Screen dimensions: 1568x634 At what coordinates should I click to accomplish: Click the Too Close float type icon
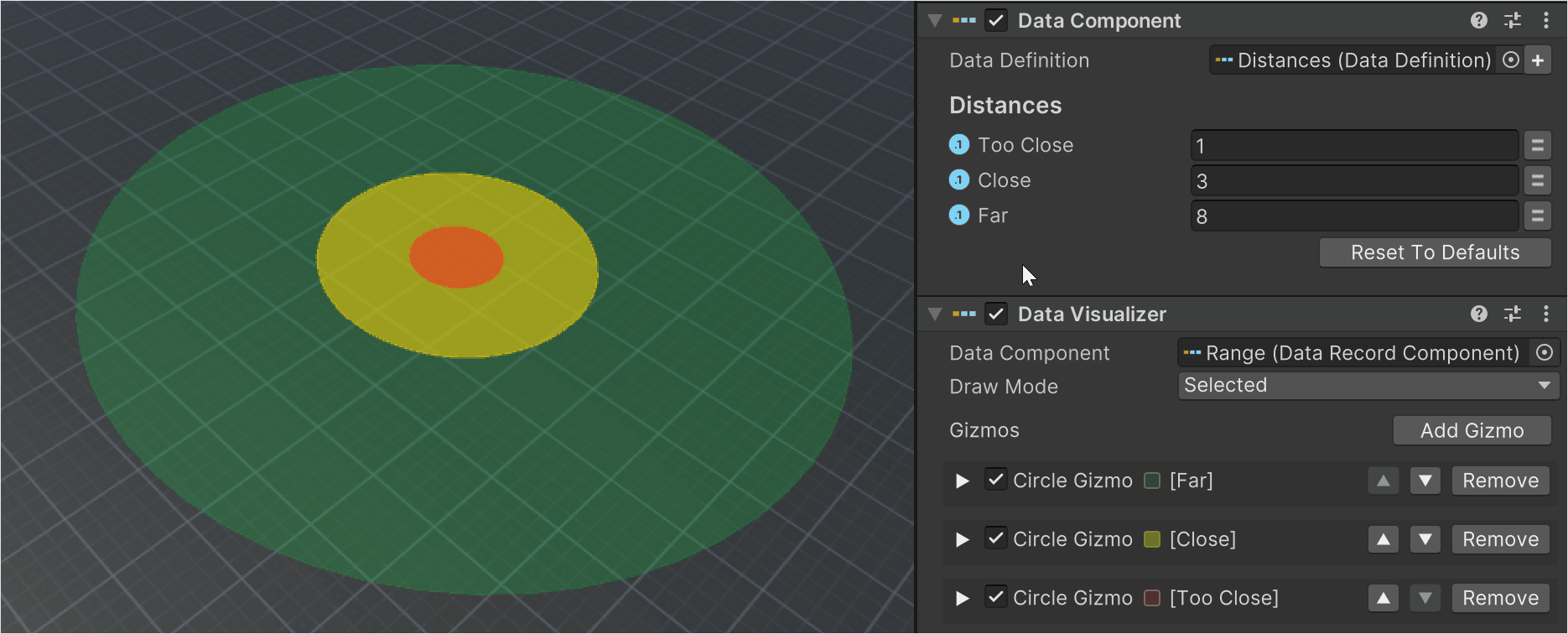[959, 145]
